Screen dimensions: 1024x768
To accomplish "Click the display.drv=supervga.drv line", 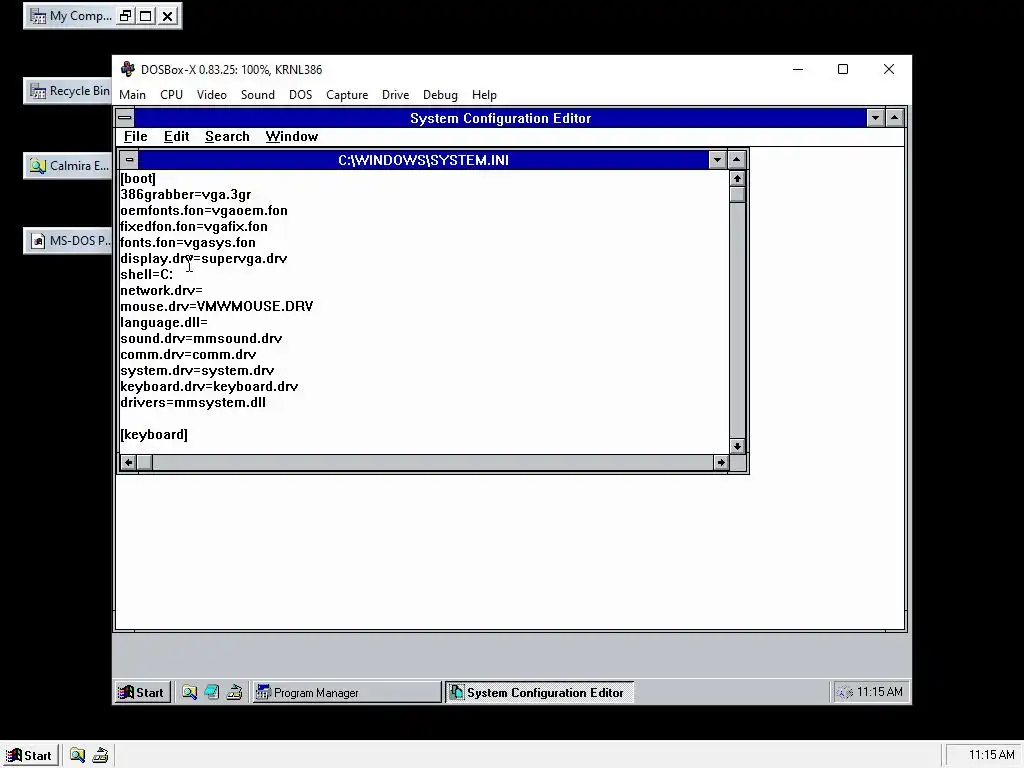I will coord(204,259).
